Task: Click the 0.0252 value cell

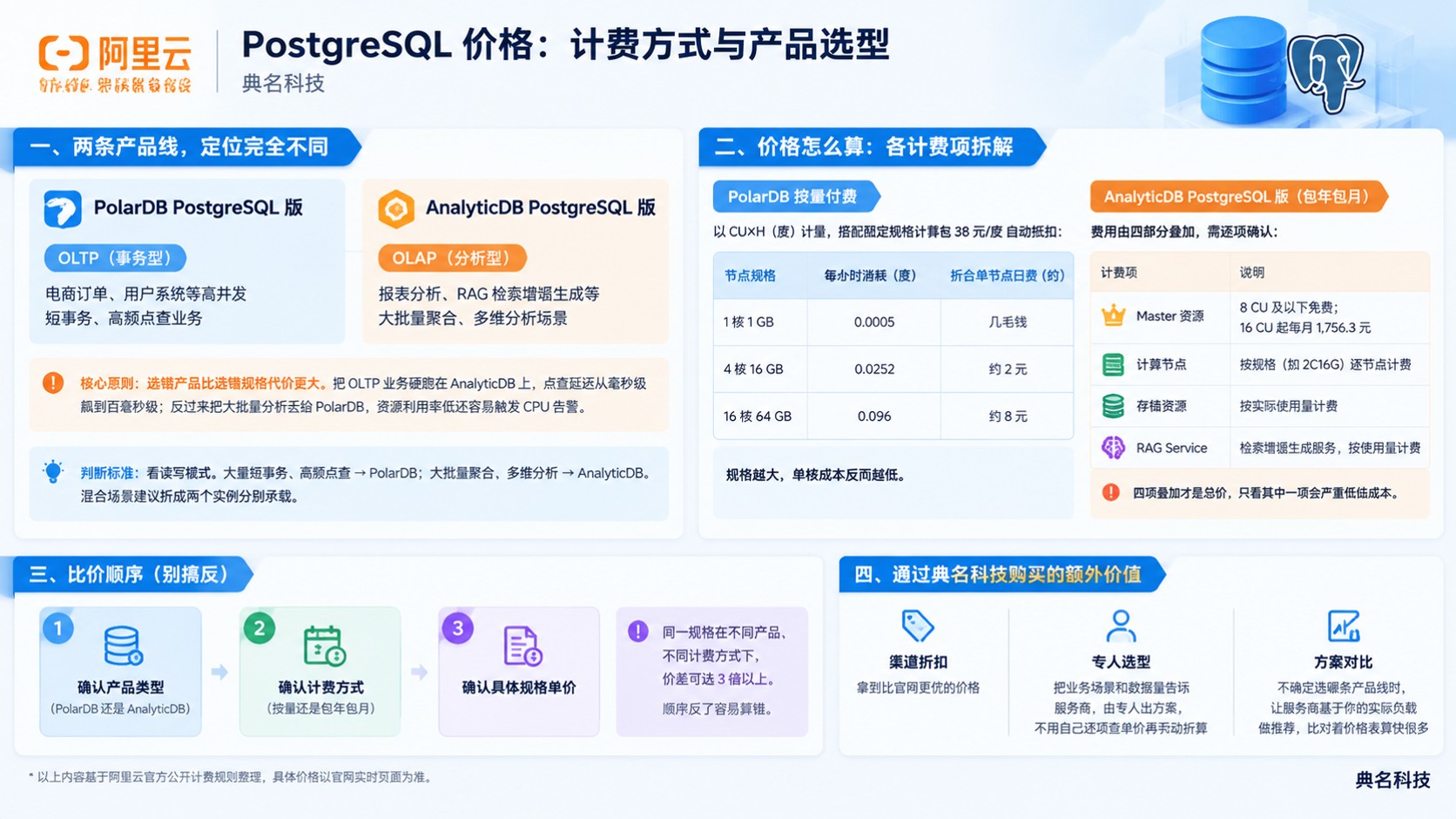Action: [874, 369]
